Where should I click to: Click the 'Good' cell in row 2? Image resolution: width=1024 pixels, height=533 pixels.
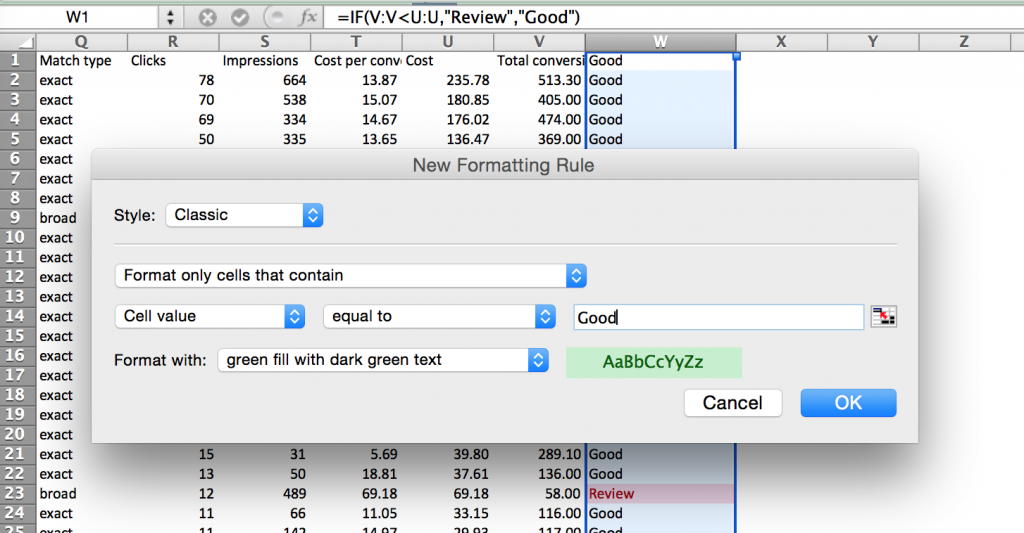(x=660, y=80)
